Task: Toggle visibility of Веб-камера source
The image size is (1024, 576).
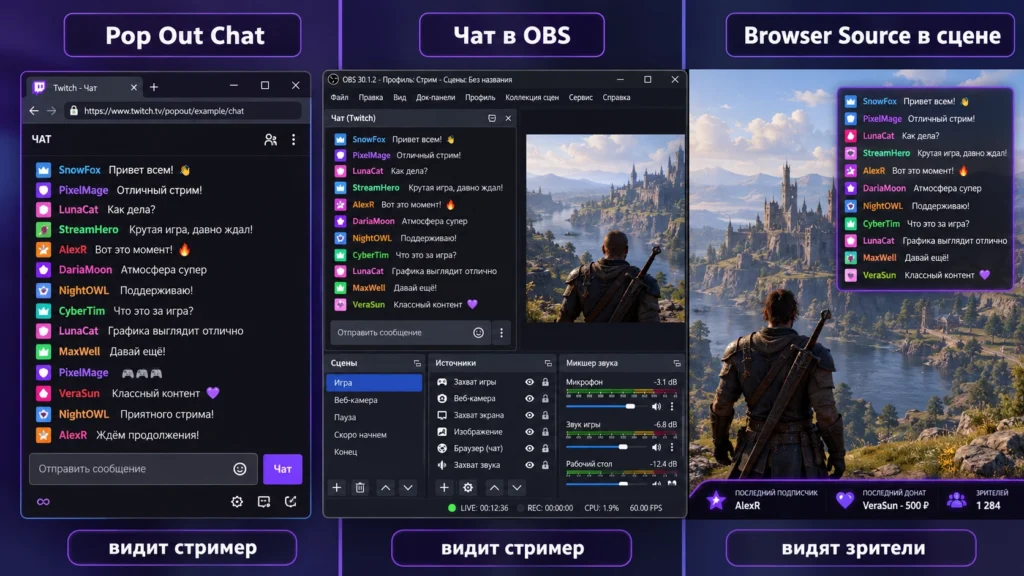Action: pyautogui.click(x=529, y=398)
